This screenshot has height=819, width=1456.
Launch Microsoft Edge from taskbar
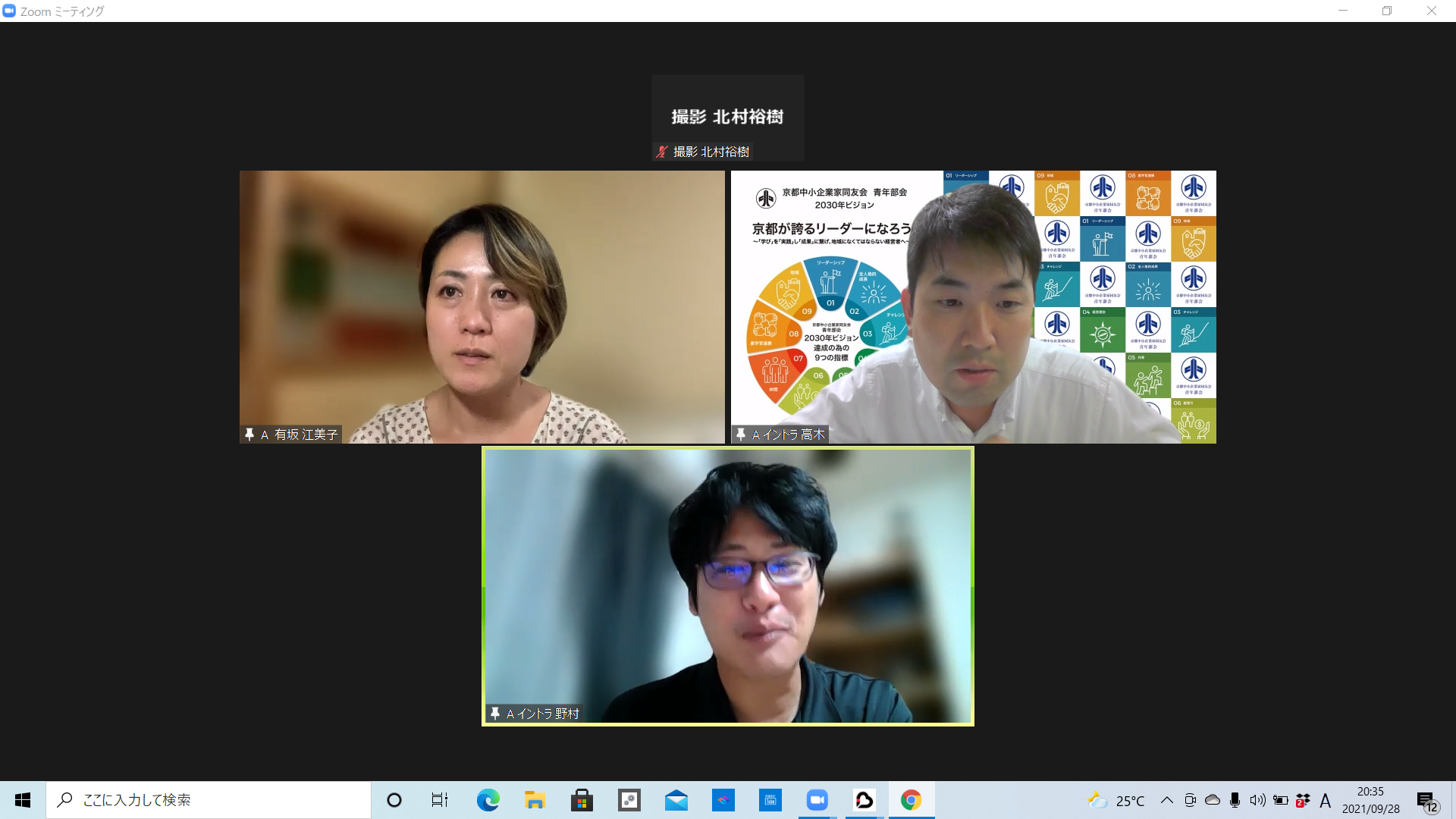pos(488,800)
